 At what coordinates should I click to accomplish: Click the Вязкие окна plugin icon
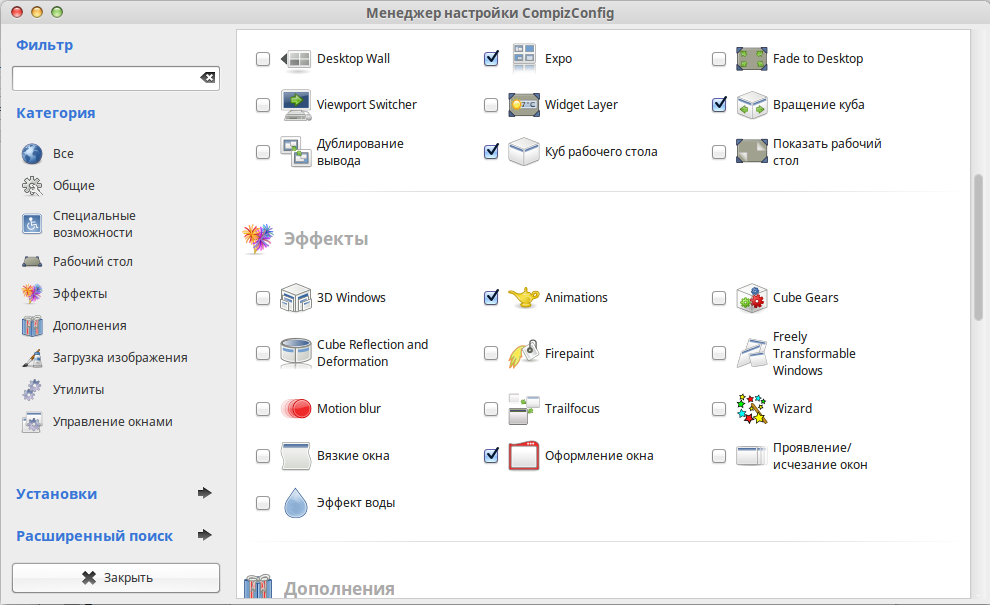295,456
